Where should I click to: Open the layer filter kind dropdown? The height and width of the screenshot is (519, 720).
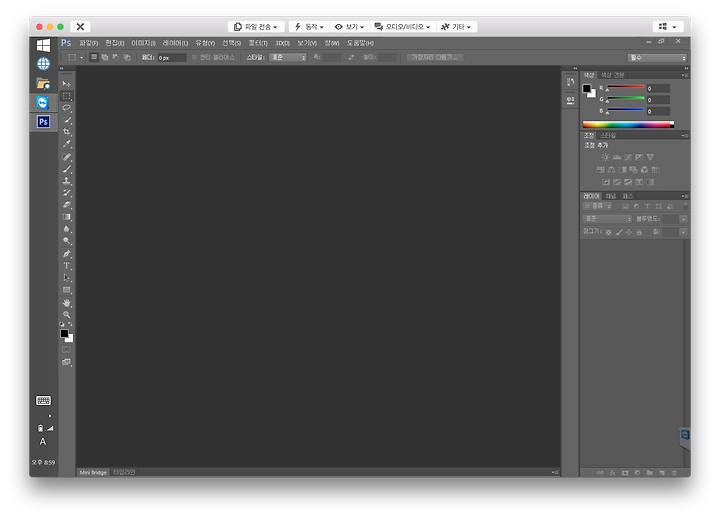(597, 206)
